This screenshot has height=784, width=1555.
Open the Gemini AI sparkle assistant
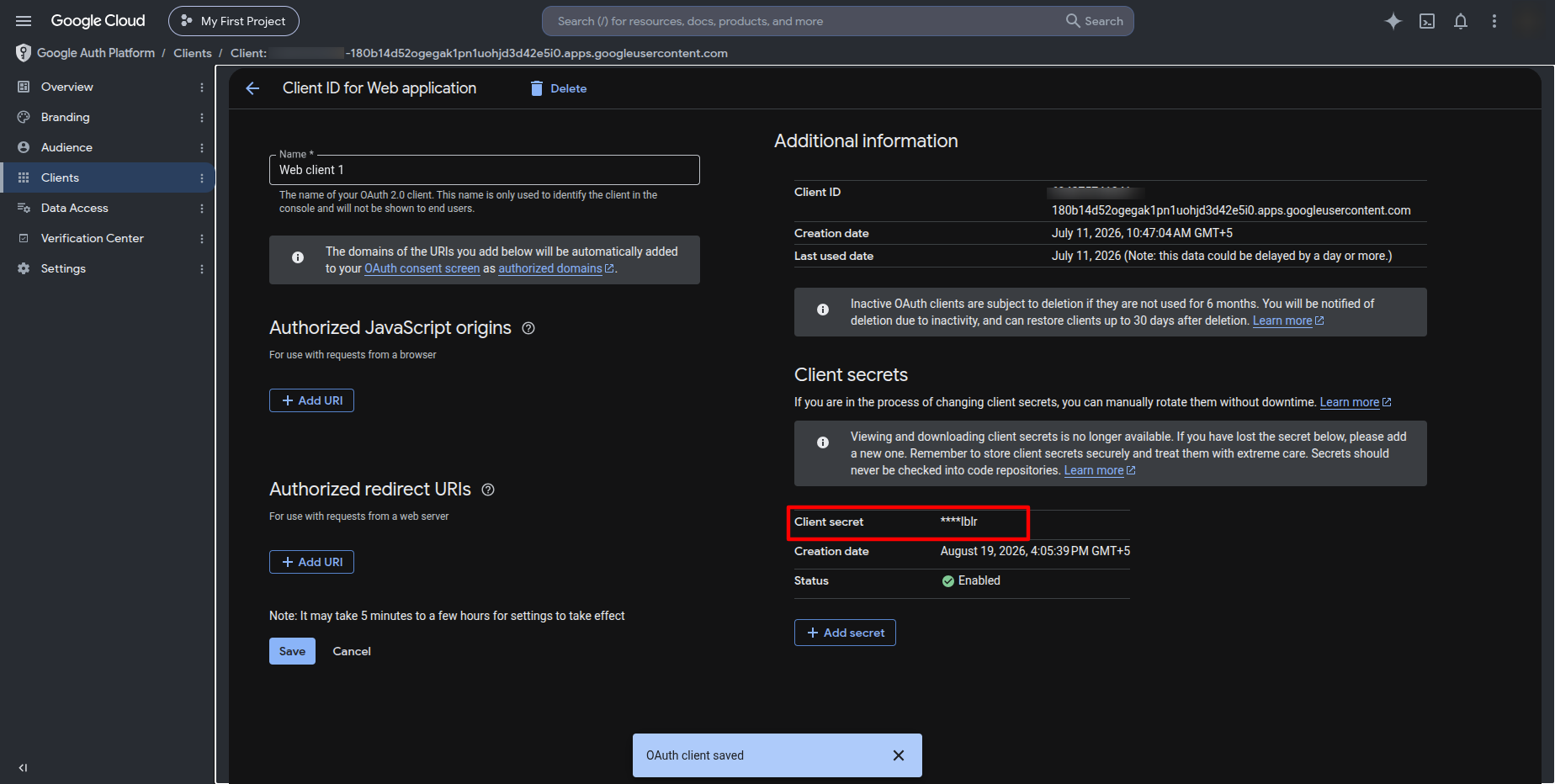point(1393,21)
